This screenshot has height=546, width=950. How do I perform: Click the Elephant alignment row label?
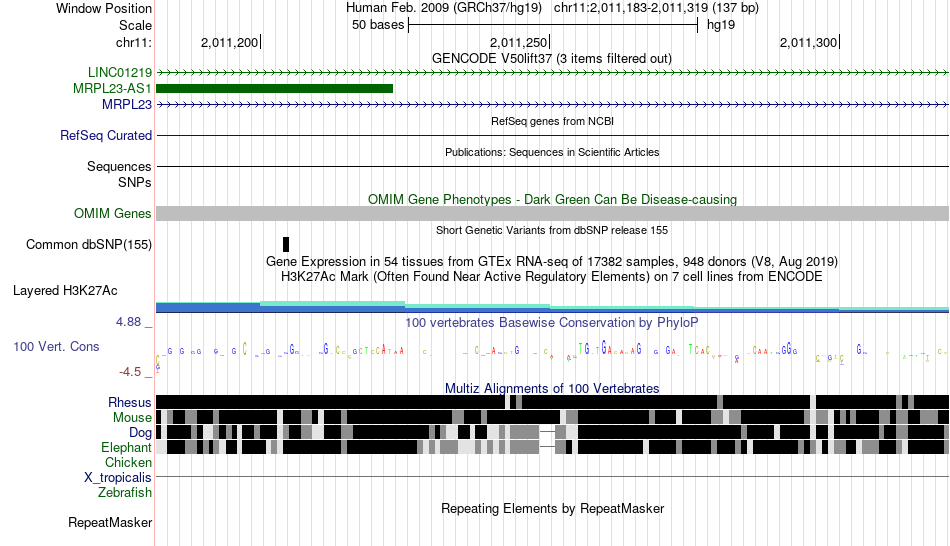[126, 447]
